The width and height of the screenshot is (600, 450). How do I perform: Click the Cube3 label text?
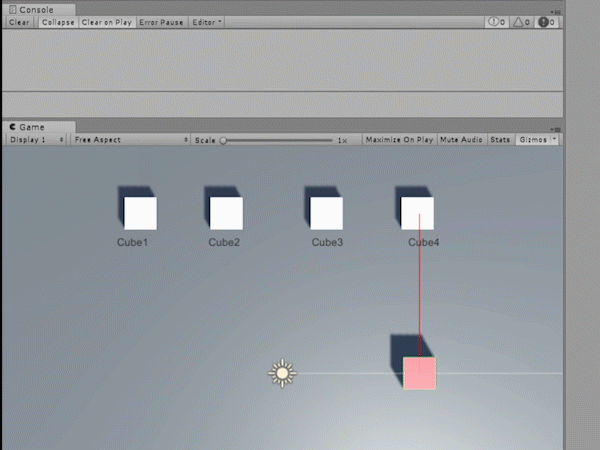click(327, 242)
